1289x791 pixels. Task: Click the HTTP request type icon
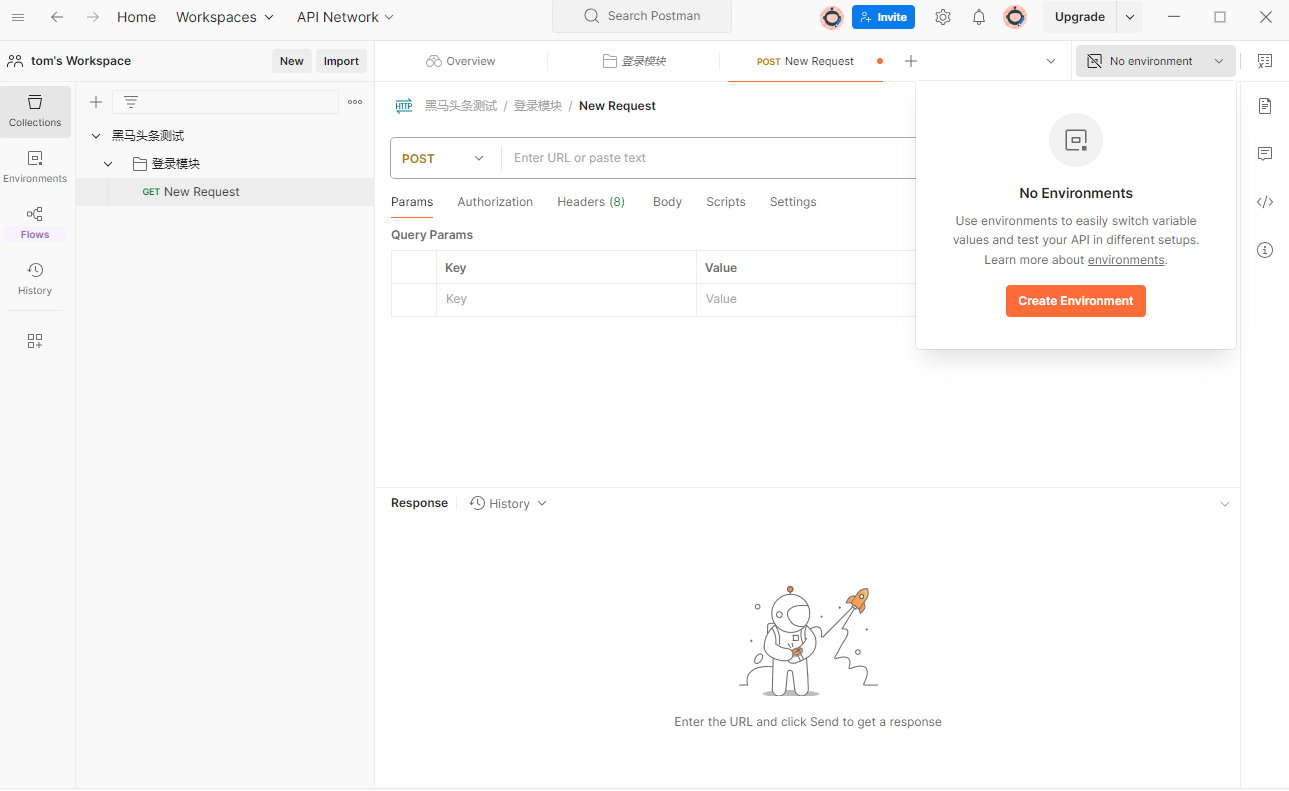pyautogui.click(x=404, y=106)
